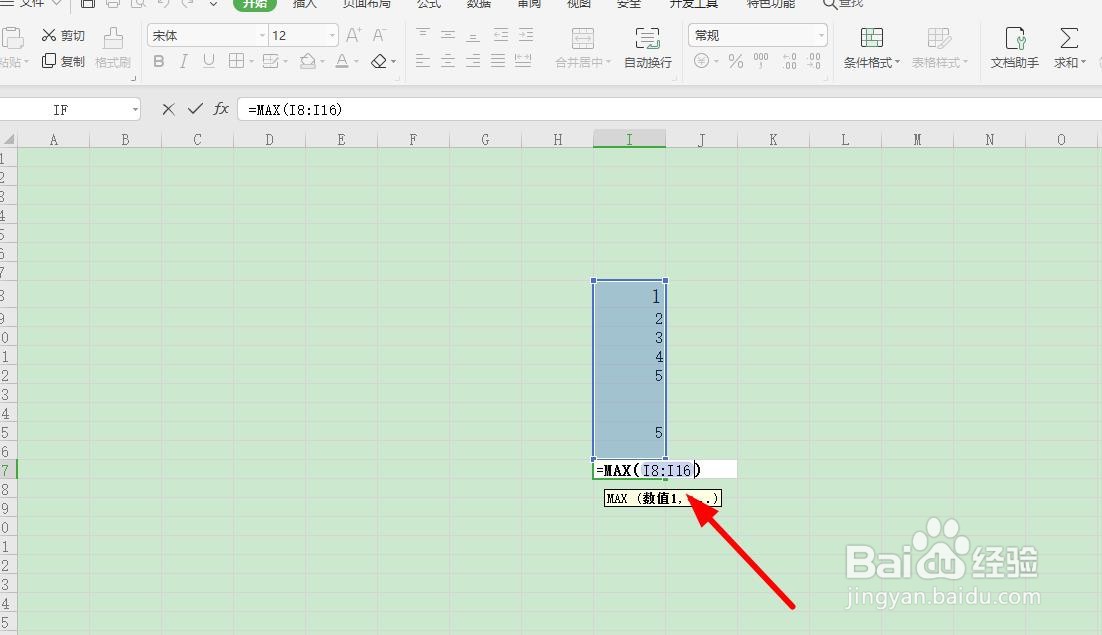Click the search 查找 box

click(x=843, y=4)
